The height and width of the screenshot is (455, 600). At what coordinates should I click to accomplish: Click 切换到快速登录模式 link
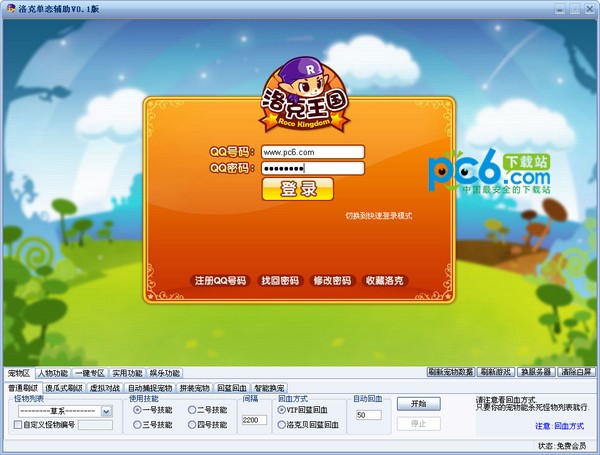point(379,216)
